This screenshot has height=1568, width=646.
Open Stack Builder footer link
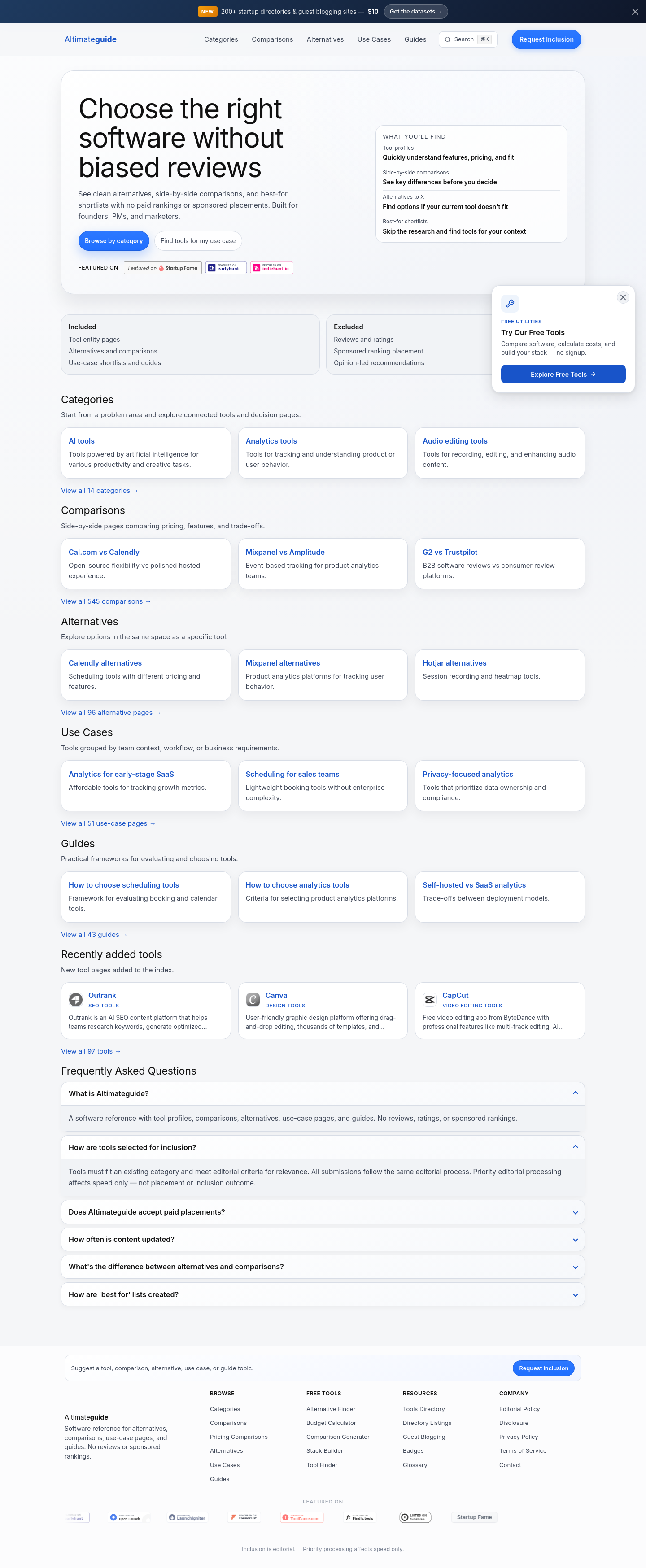[324, 1451]
